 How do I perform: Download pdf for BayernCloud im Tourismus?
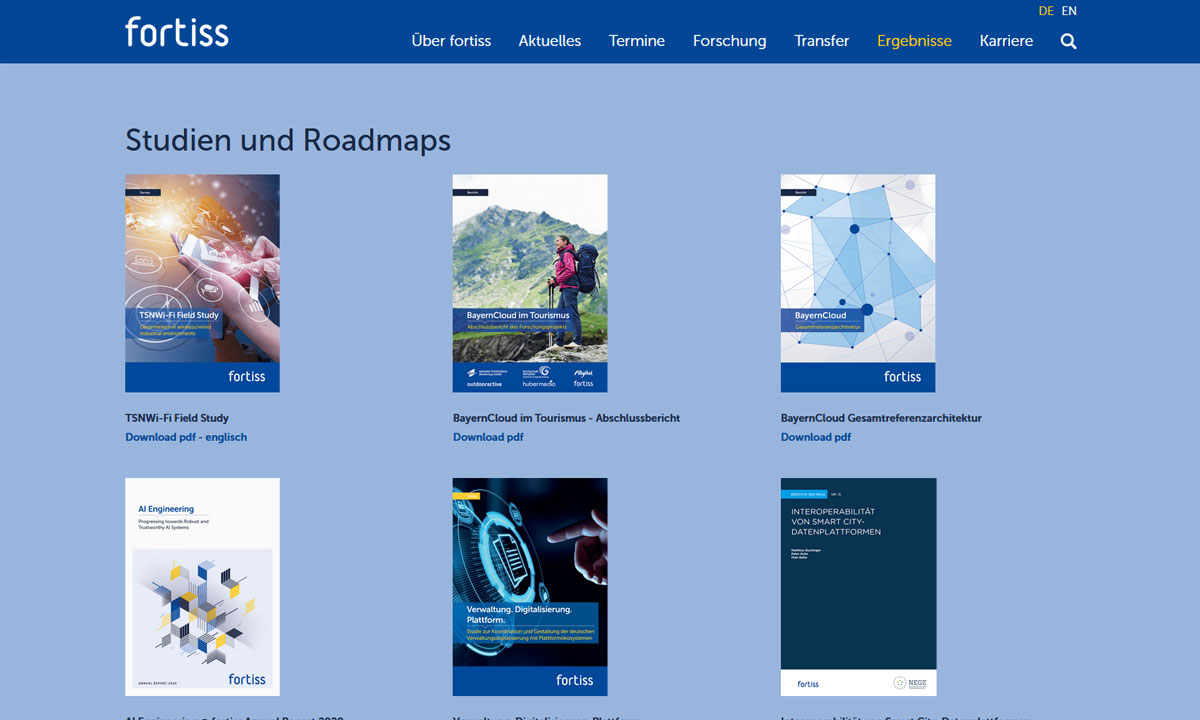point(488,437)
